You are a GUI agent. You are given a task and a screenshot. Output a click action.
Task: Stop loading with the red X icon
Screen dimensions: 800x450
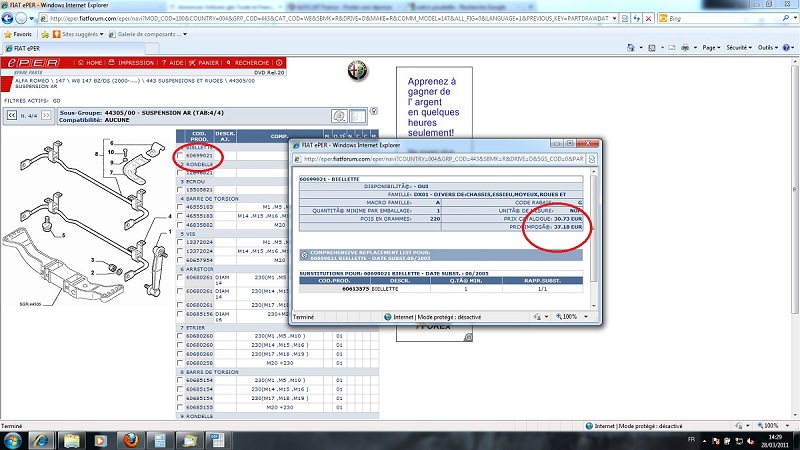[648, 18]
